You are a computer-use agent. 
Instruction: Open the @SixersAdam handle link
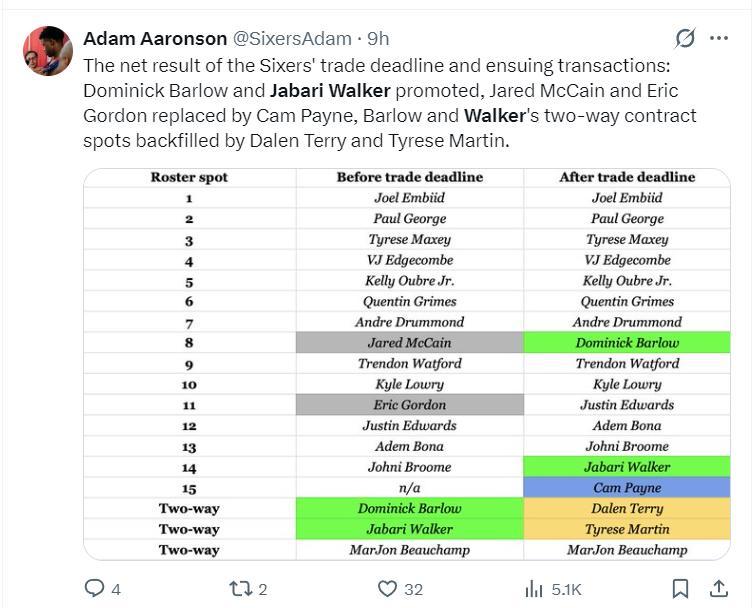click(x=292, y=39)
